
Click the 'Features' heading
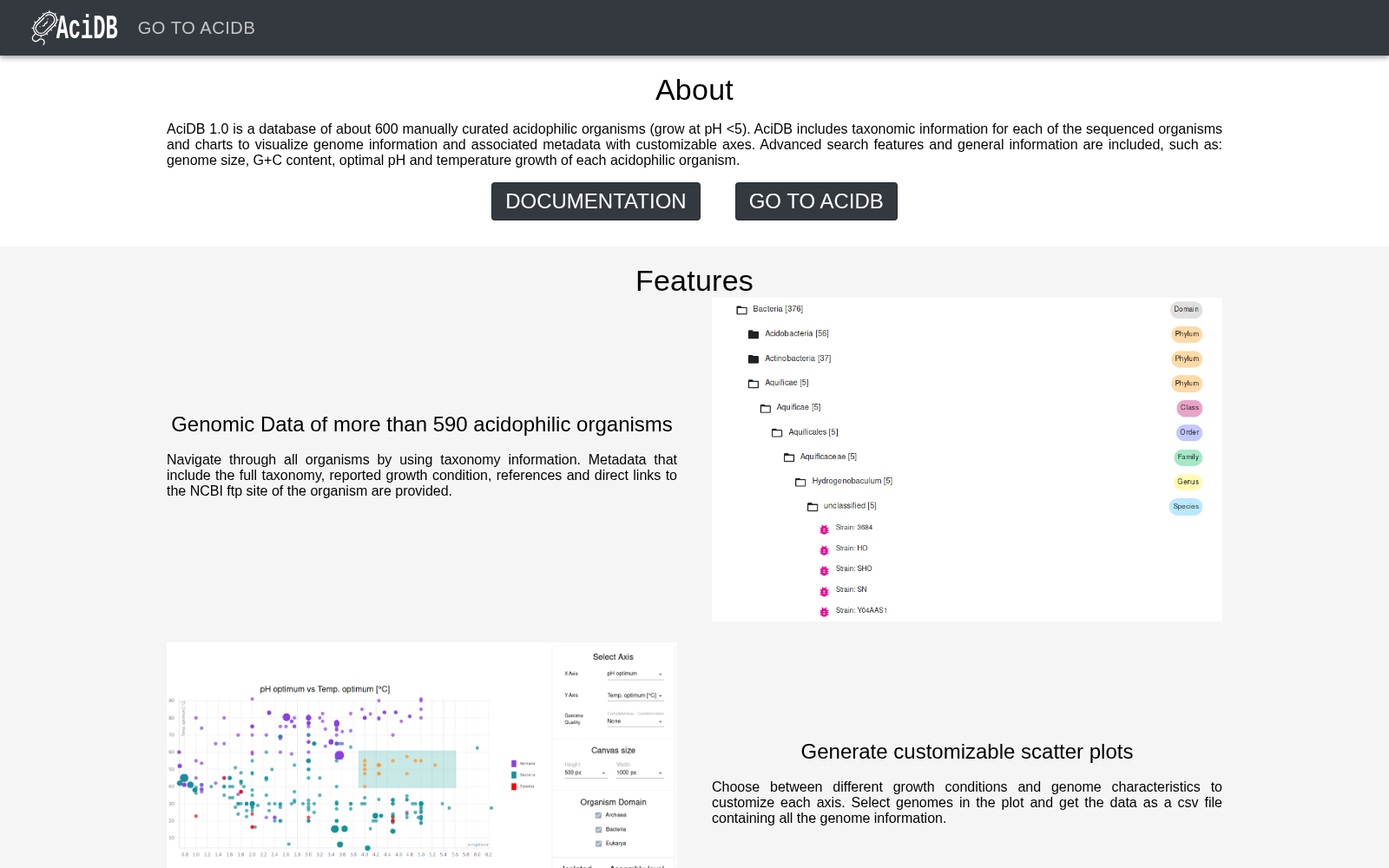click(x=694, y=281)
